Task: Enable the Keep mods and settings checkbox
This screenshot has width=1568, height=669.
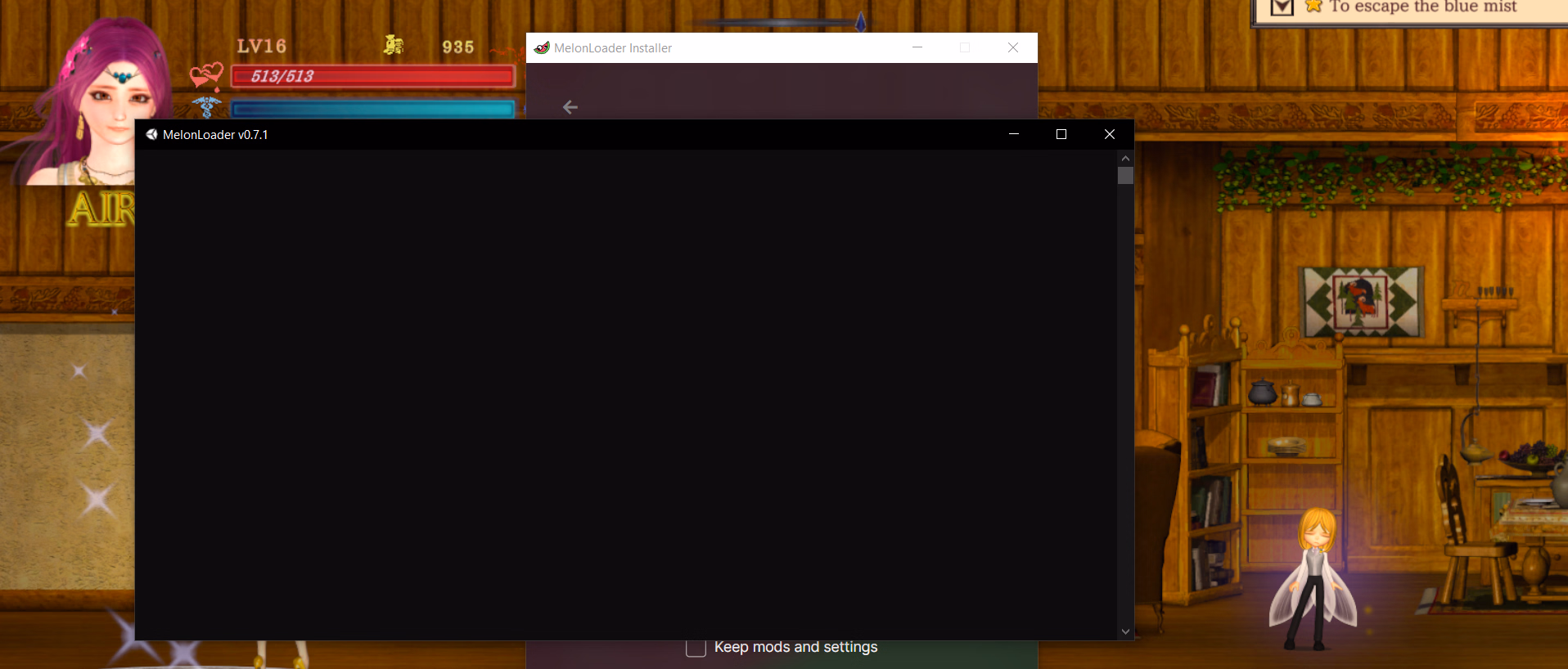Action: 696,648
